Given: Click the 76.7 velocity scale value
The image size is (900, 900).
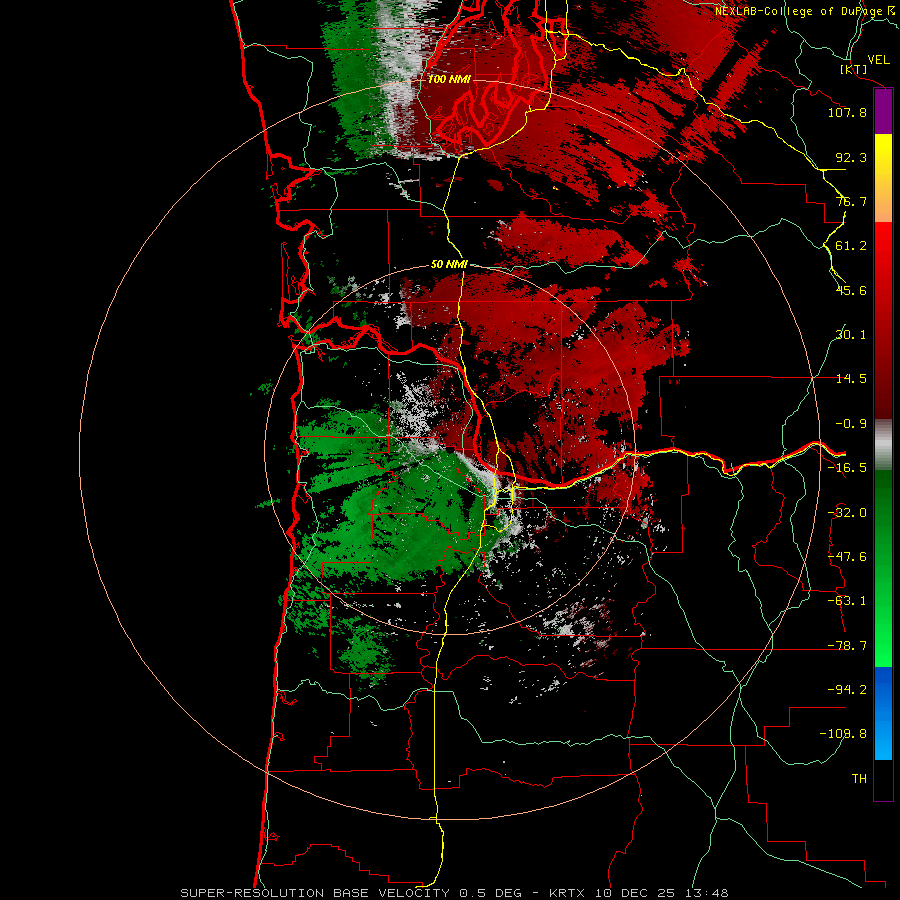Looking at the screenshot, I should (x=851, y=201).
